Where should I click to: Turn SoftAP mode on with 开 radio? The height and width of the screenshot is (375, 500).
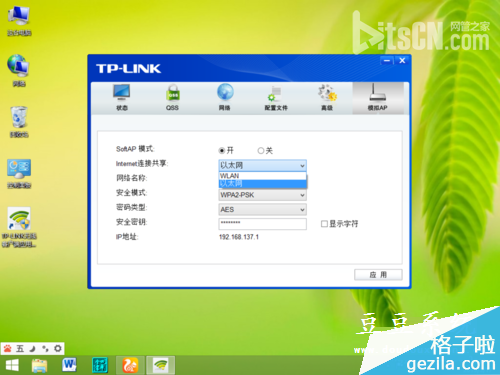222,151
